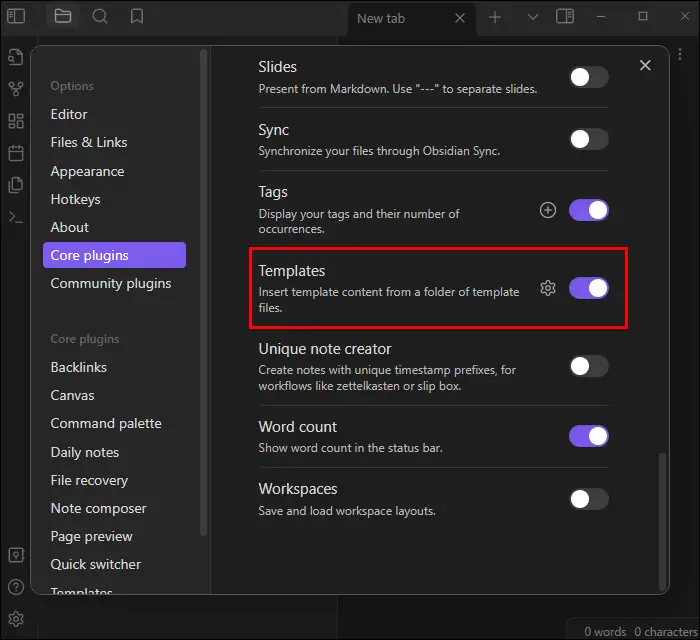Open the help icon in ribbon

pyautogui.click(x=16, y=587)
